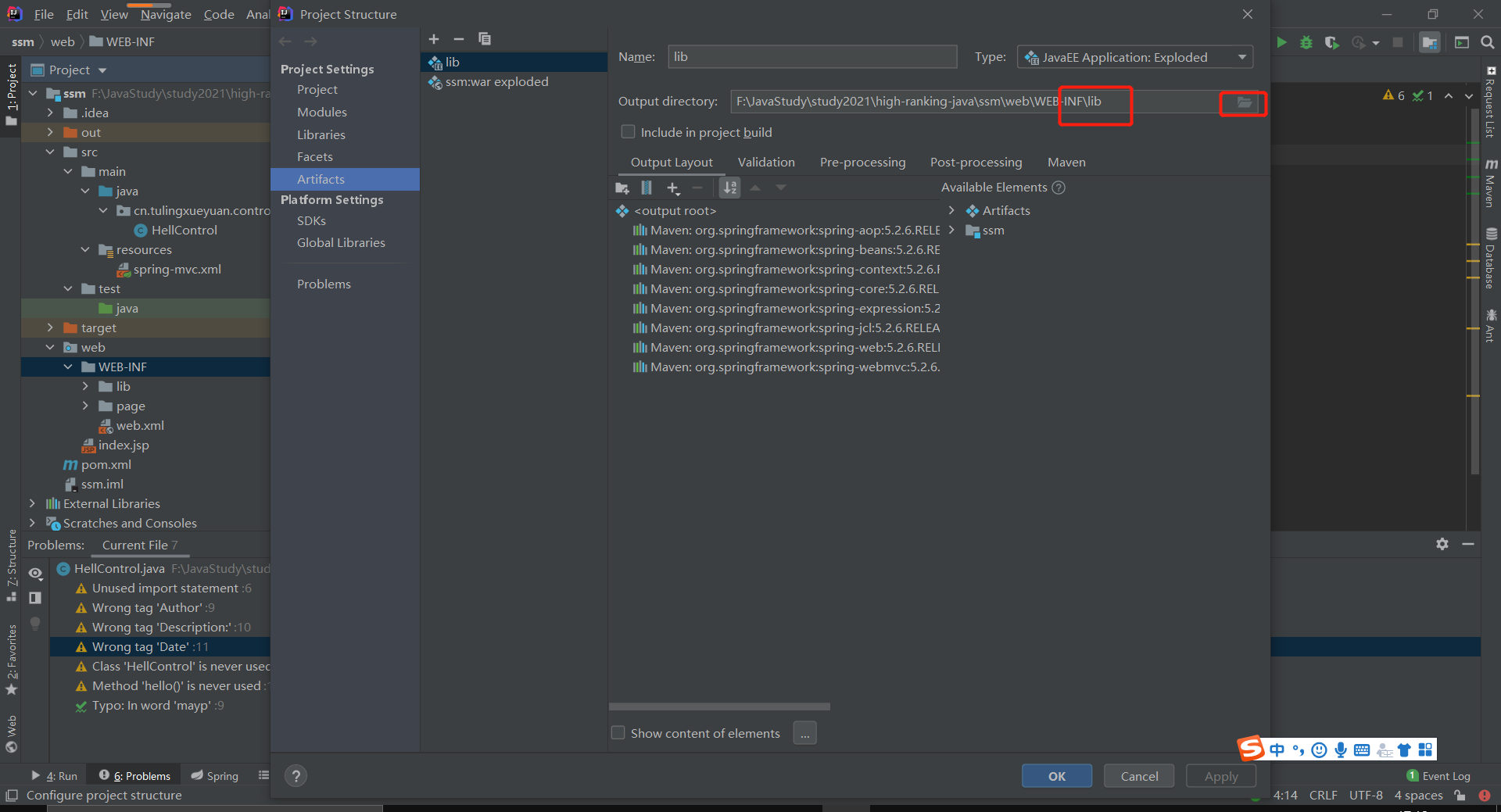
Task: Click the OK button
Action: pos(1056,775)
